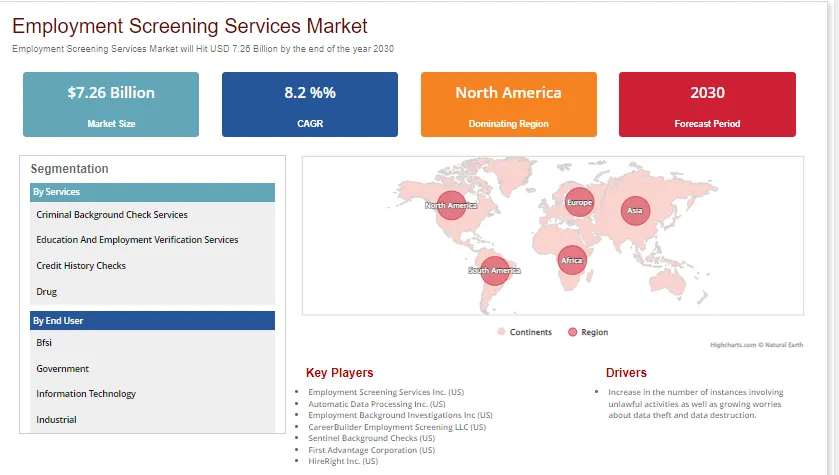Click Credit History Checks row
The image size is (839, 475).
click(x=152, y=266)
